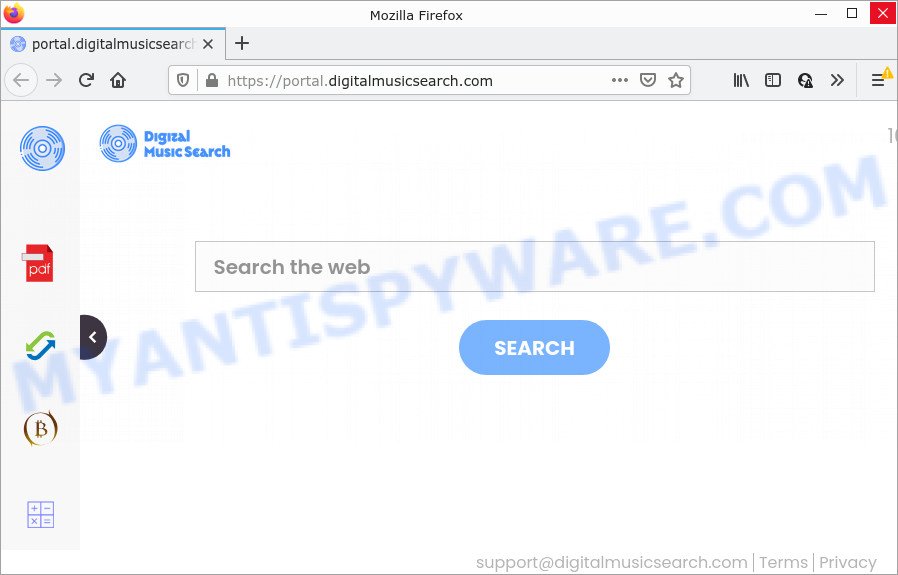
Task: Open Firefox Library icon
Action: tap(741, 80)
